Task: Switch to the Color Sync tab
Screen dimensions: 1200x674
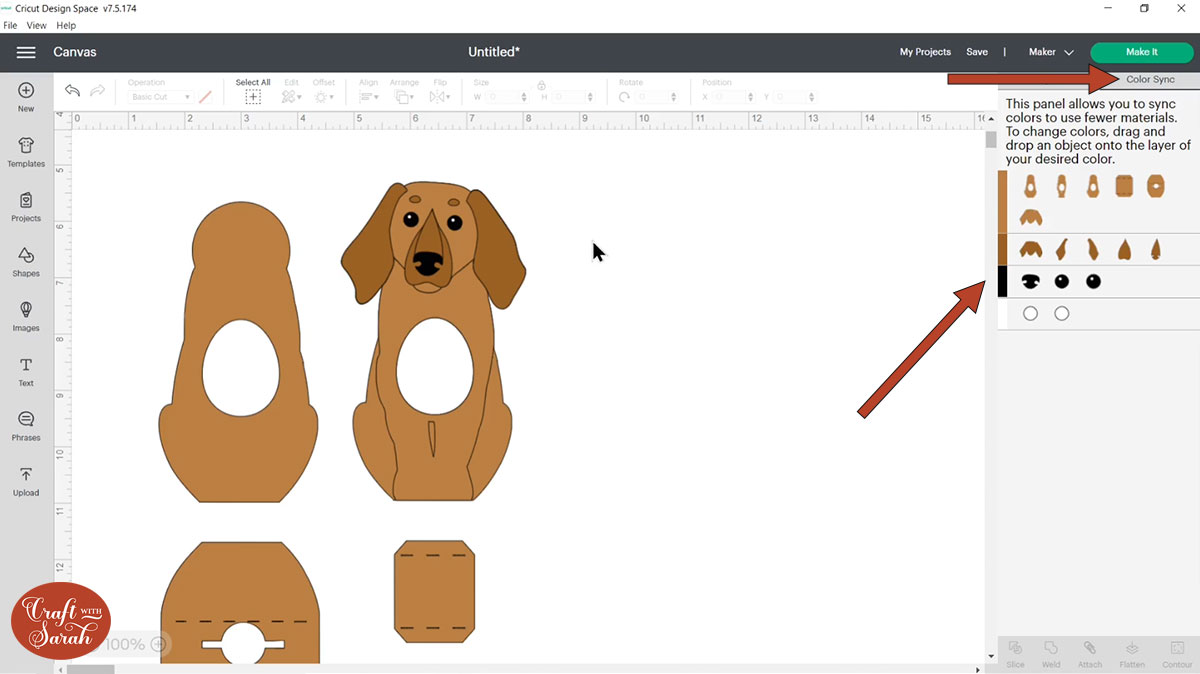Action: point(1150,79)
